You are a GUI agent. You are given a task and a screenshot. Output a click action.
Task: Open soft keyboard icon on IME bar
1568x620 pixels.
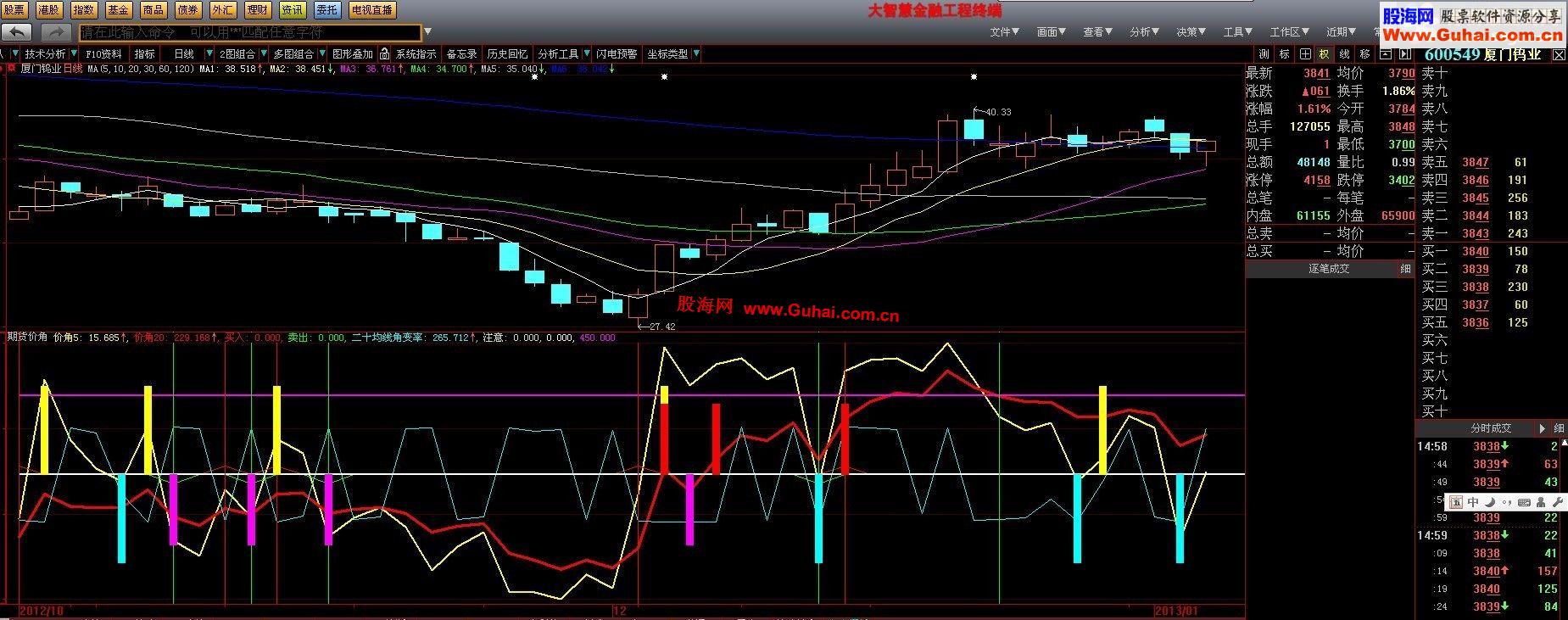click(x=1524, y=502)
